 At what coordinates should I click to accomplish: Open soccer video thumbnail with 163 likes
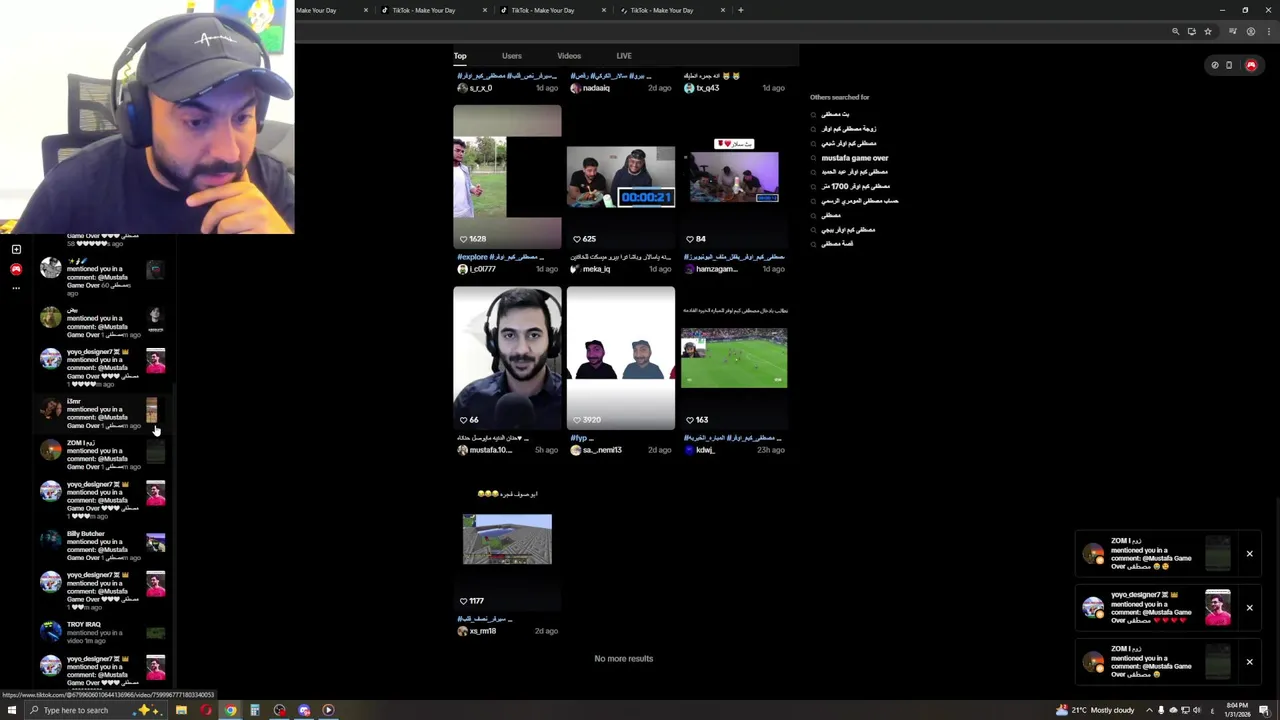[734, 358]
